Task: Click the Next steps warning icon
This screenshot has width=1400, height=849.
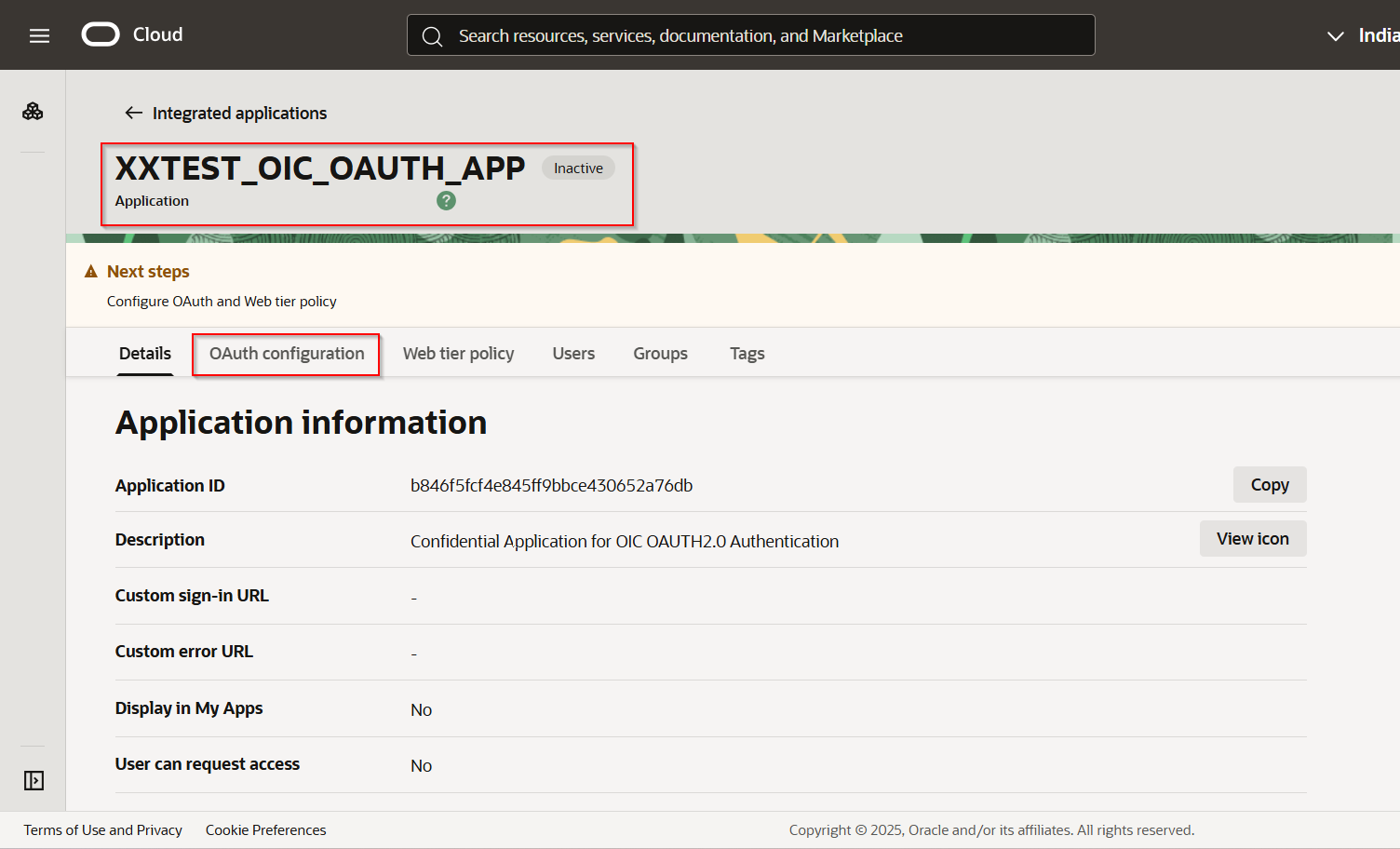Action: [x=91, y=272]
